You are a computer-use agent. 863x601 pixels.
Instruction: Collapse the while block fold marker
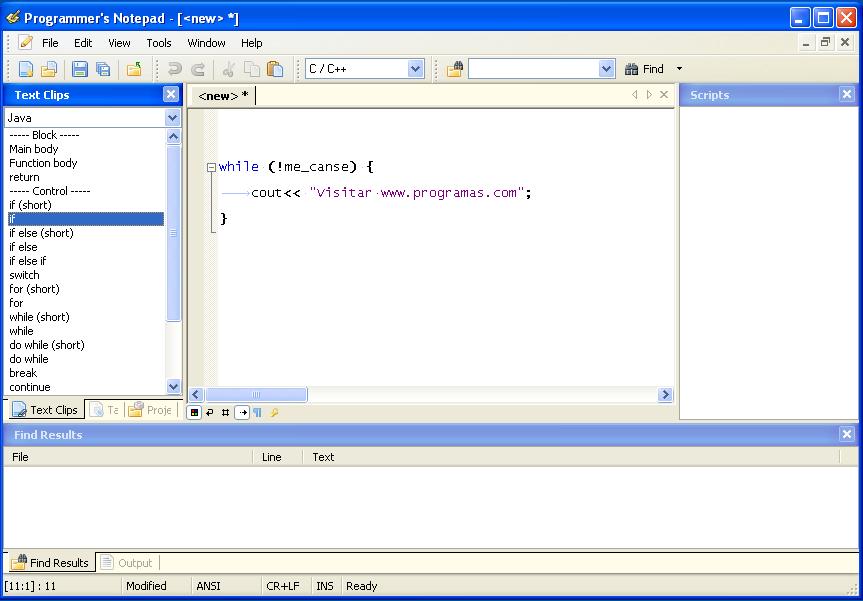[x=211, y=167]
